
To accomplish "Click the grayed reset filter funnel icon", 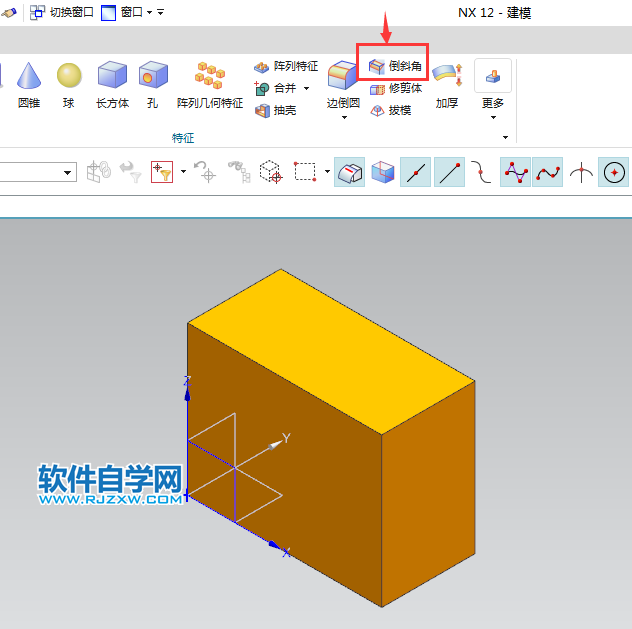I will (x=131, y=172).
